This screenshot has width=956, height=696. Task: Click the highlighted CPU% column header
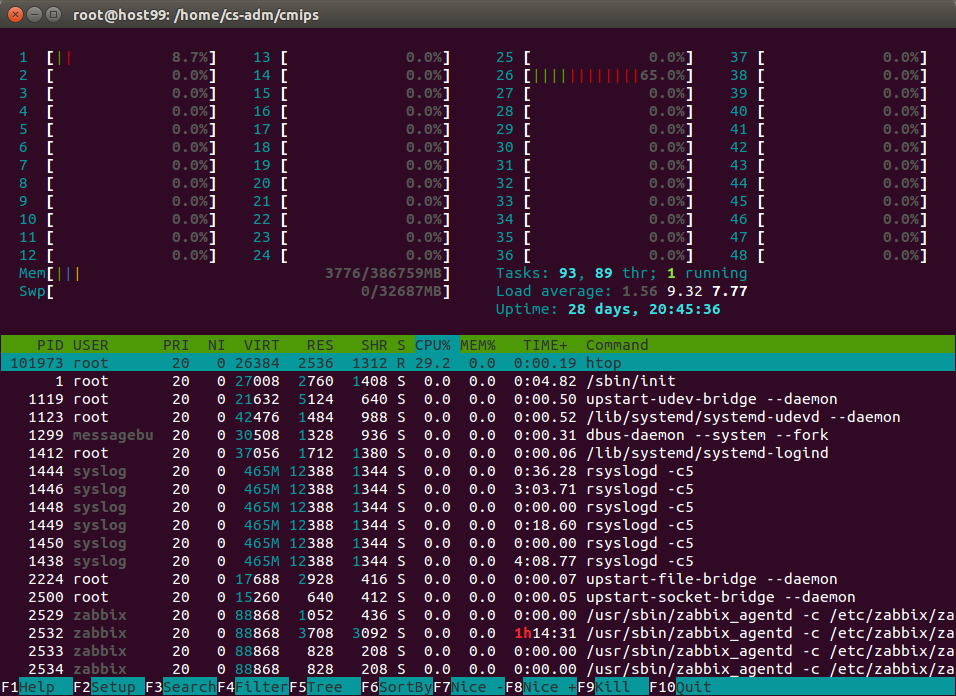point(433,345)
